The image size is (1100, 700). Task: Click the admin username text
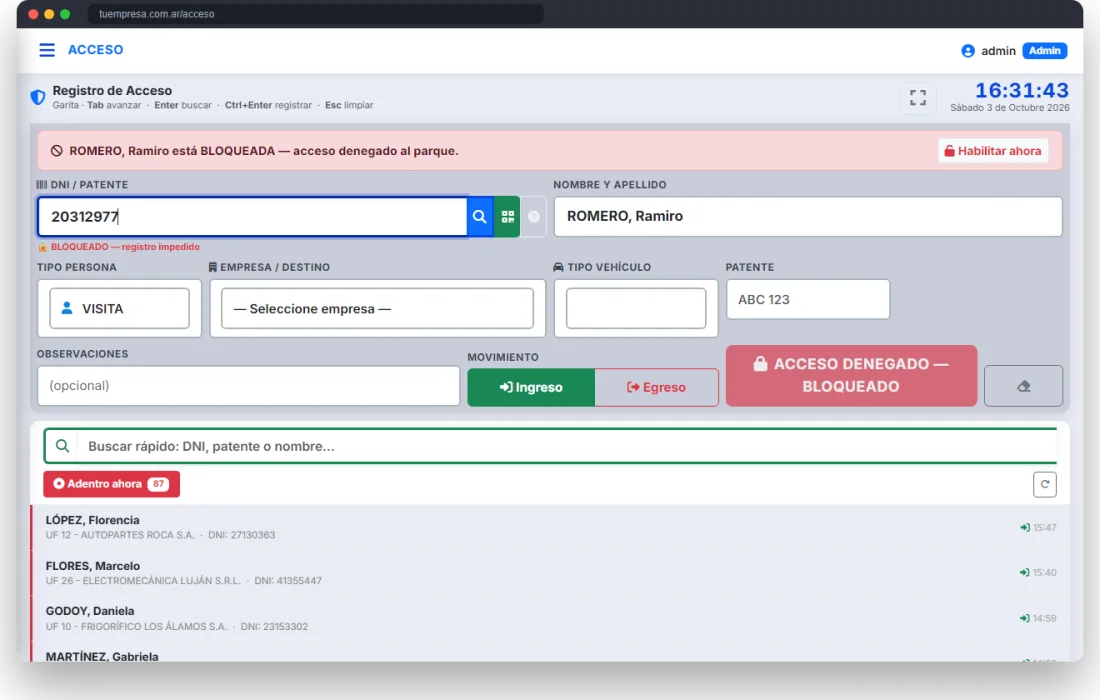(x=998, y=51)
